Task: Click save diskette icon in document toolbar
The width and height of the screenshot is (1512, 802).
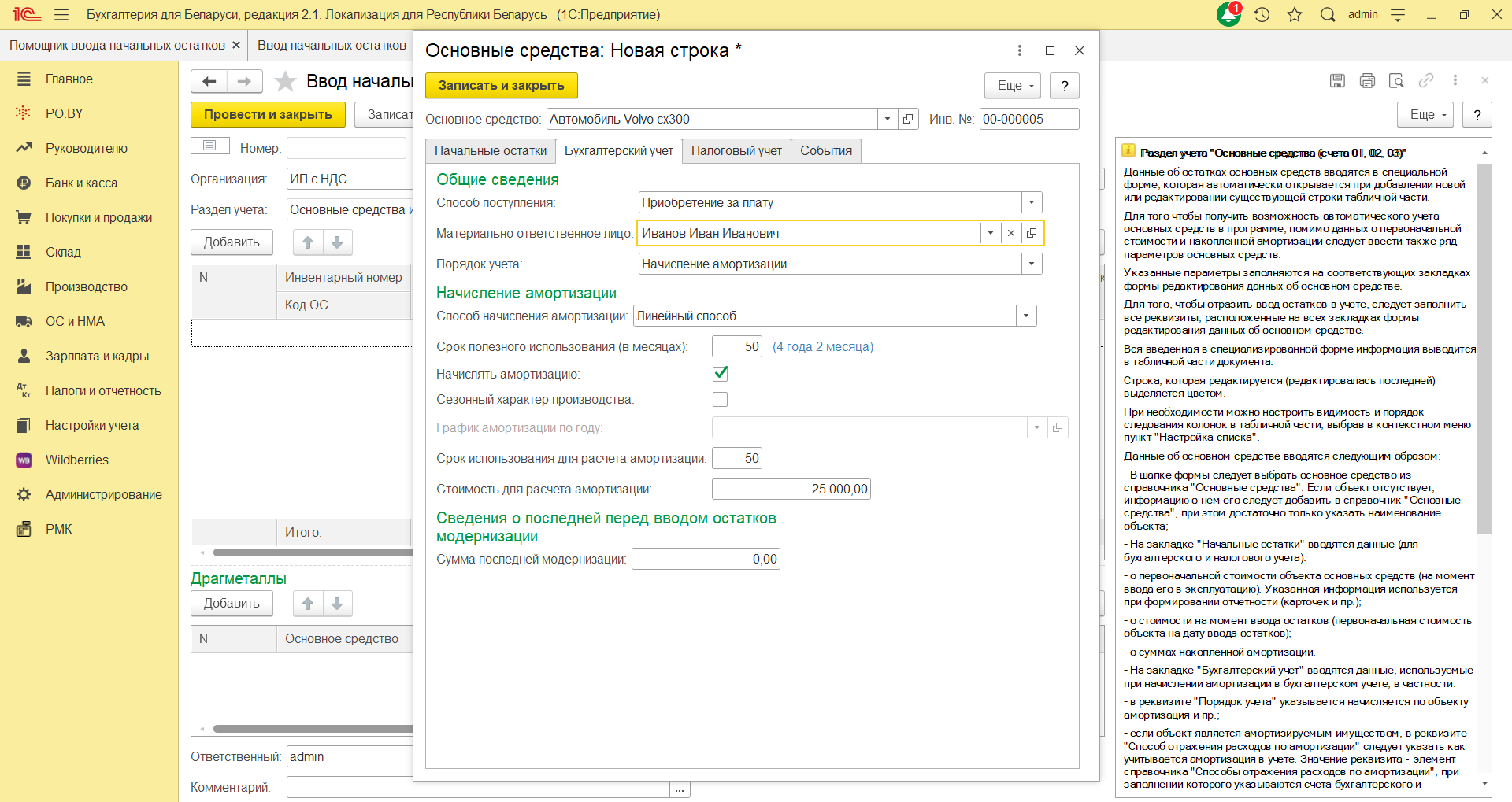Action: point(1337,80)
